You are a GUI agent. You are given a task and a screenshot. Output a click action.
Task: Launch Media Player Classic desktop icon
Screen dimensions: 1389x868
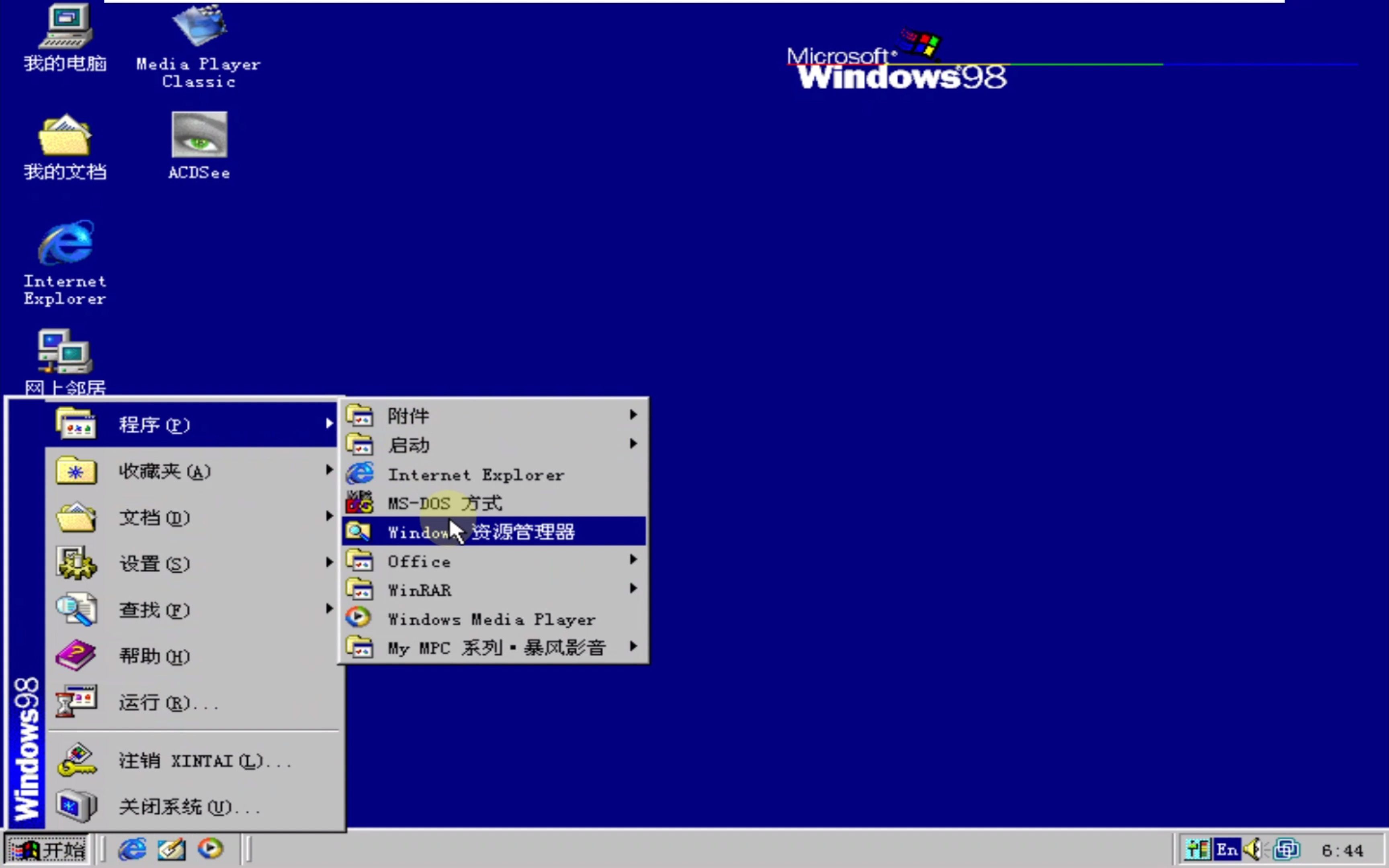[x=199, y=26]
